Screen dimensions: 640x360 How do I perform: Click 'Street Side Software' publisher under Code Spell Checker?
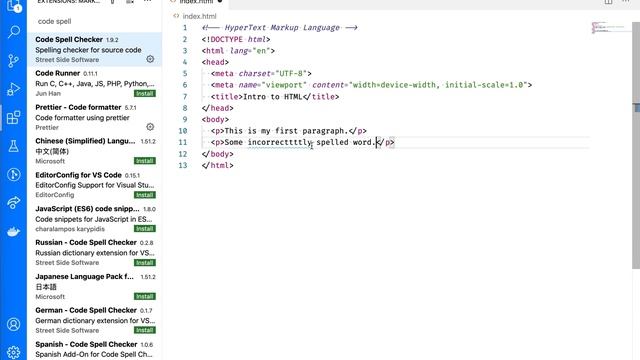(x=67, y=60)
